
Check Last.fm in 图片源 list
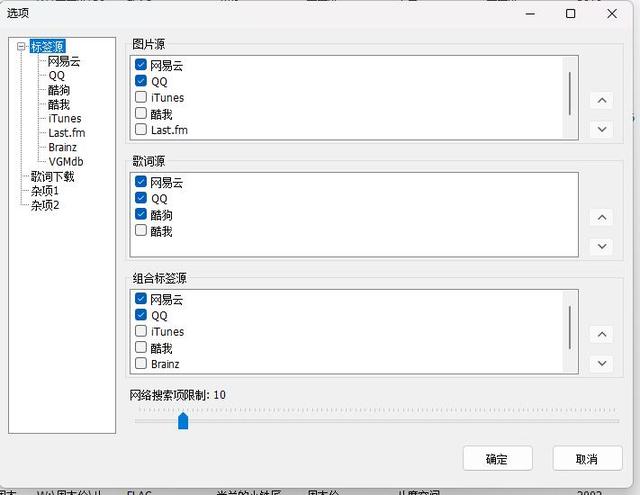click(x=141, y=129)
